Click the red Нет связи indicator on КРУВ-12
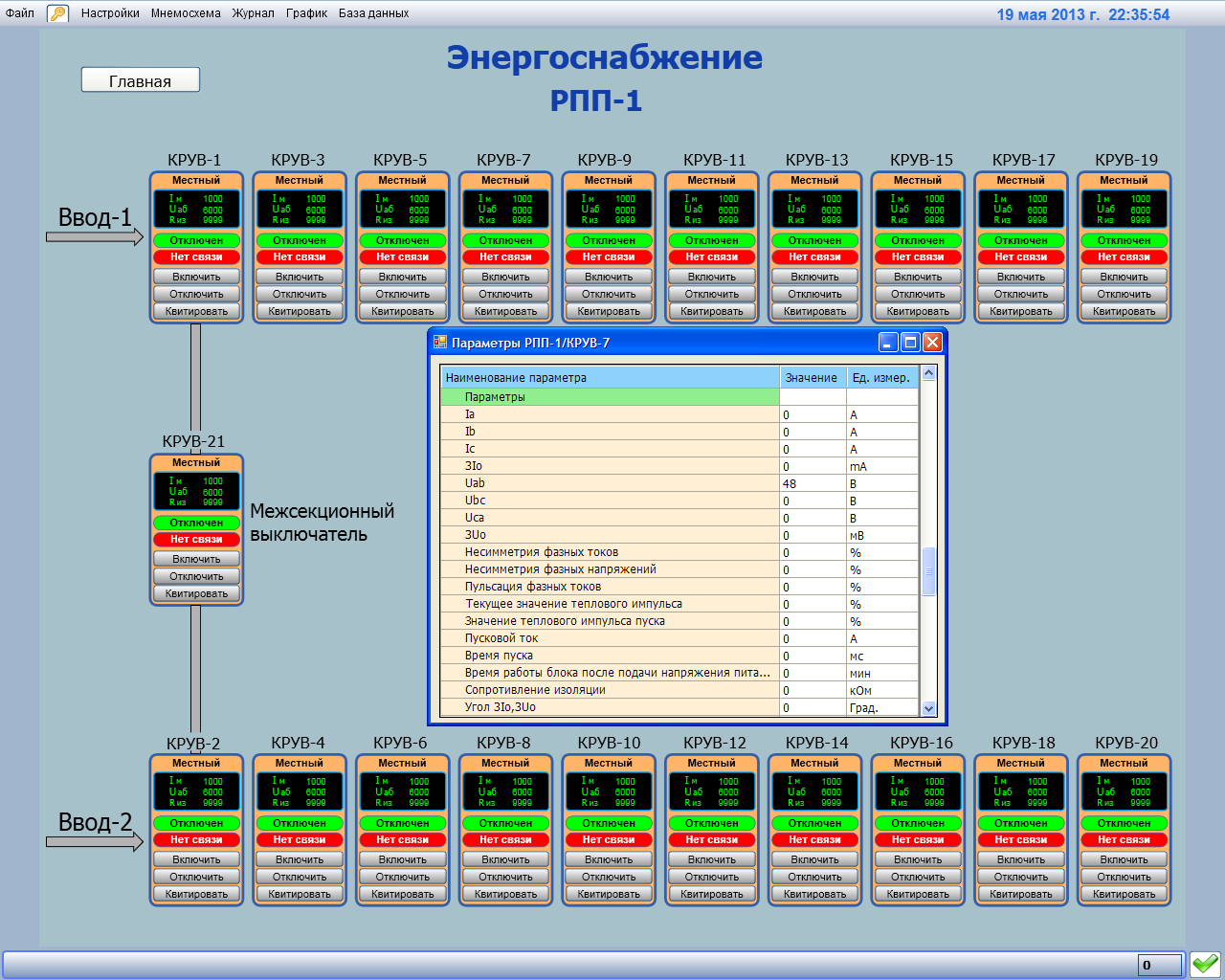 711,839
